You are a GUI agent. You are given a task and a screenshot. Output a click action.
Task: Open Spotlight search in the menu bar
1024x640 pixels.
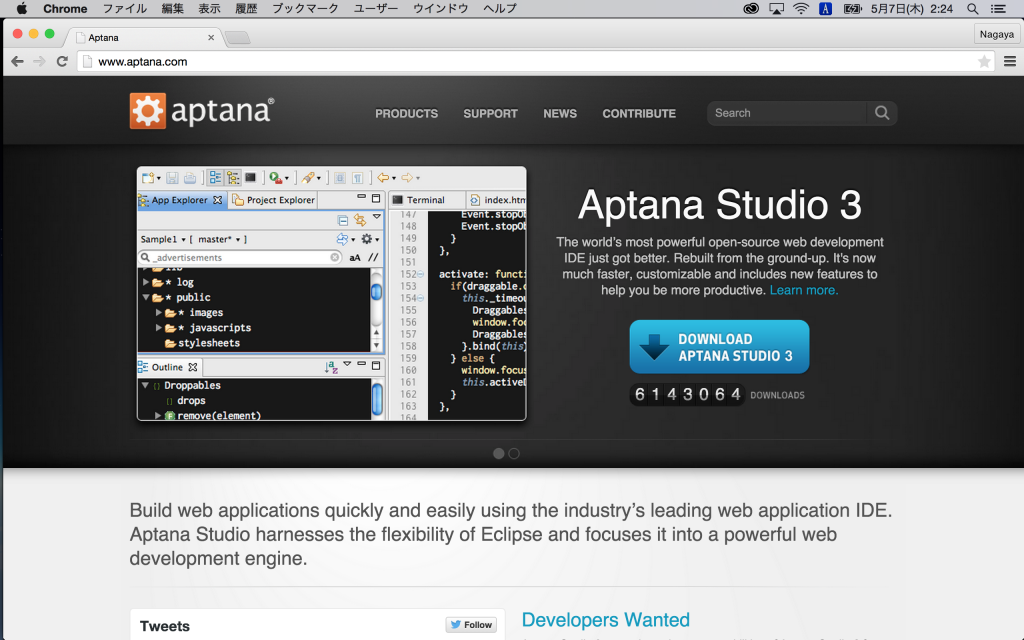coord(972,8)
